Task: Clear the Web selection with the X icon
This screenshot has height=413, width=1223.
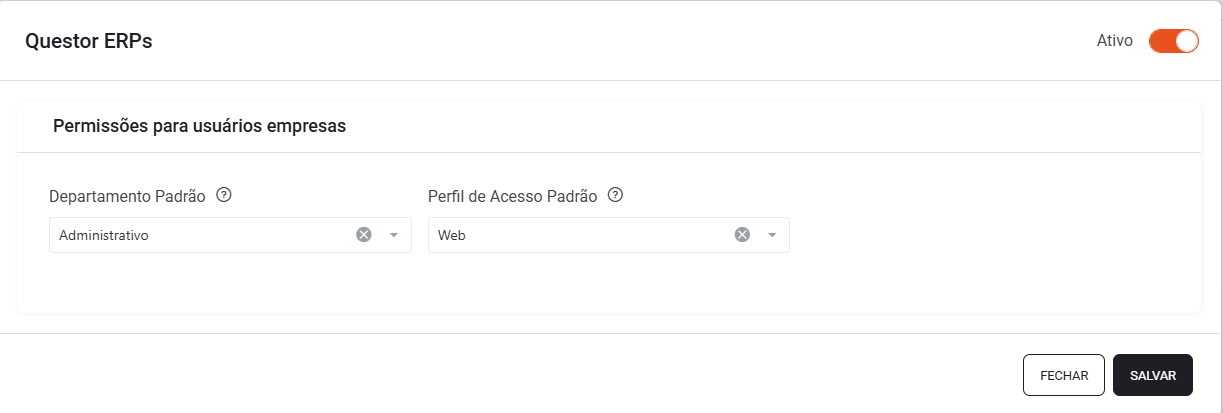Action: point(742,235)
